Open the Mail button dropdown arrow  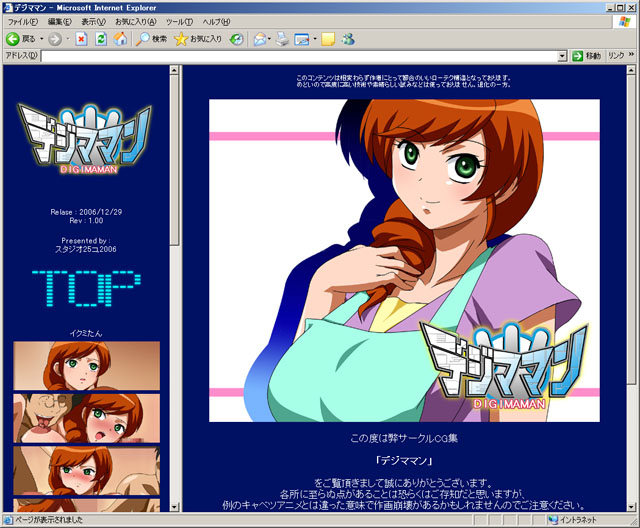(270, 39)
